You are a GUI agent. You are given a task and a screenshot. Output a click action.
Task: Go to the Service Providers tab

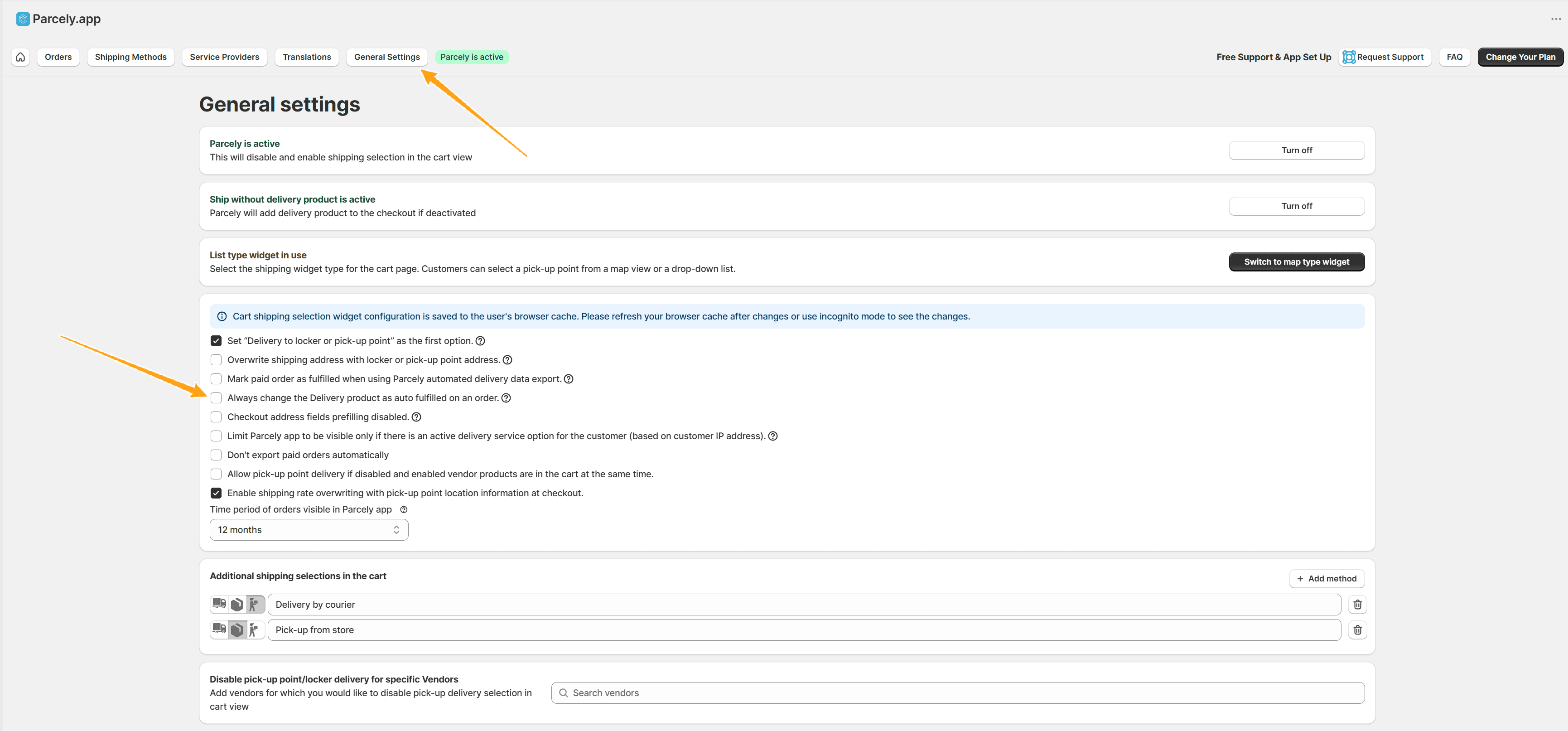point(224,57)
